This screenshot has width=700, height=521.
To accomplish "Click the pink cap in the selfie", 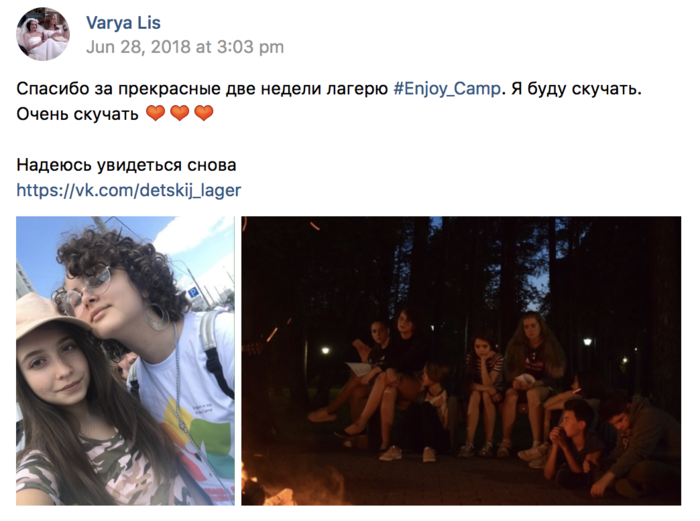I will [x=51, y=315].
